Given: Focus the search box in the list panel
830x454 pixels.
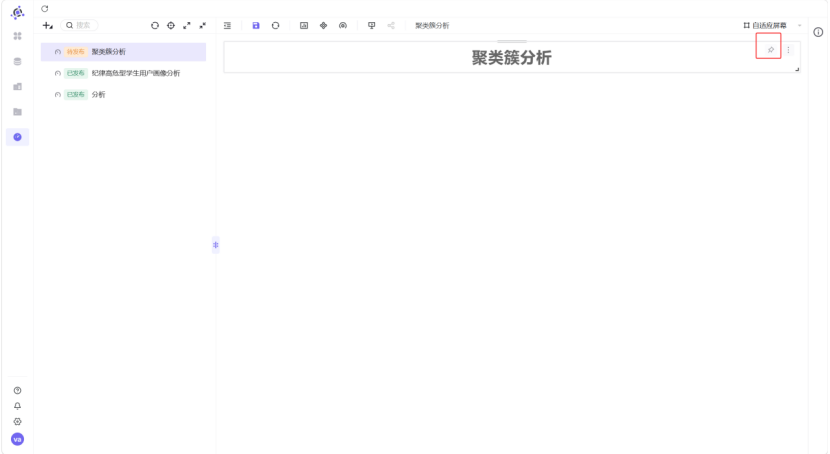Looking at the screenshot, I should pos(79,25).
